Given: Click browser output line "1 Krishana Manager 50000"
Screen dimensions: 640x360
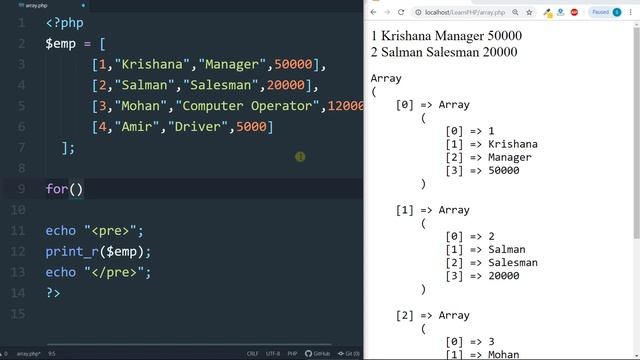Looking at the screenshot, I should pos(446,36).
